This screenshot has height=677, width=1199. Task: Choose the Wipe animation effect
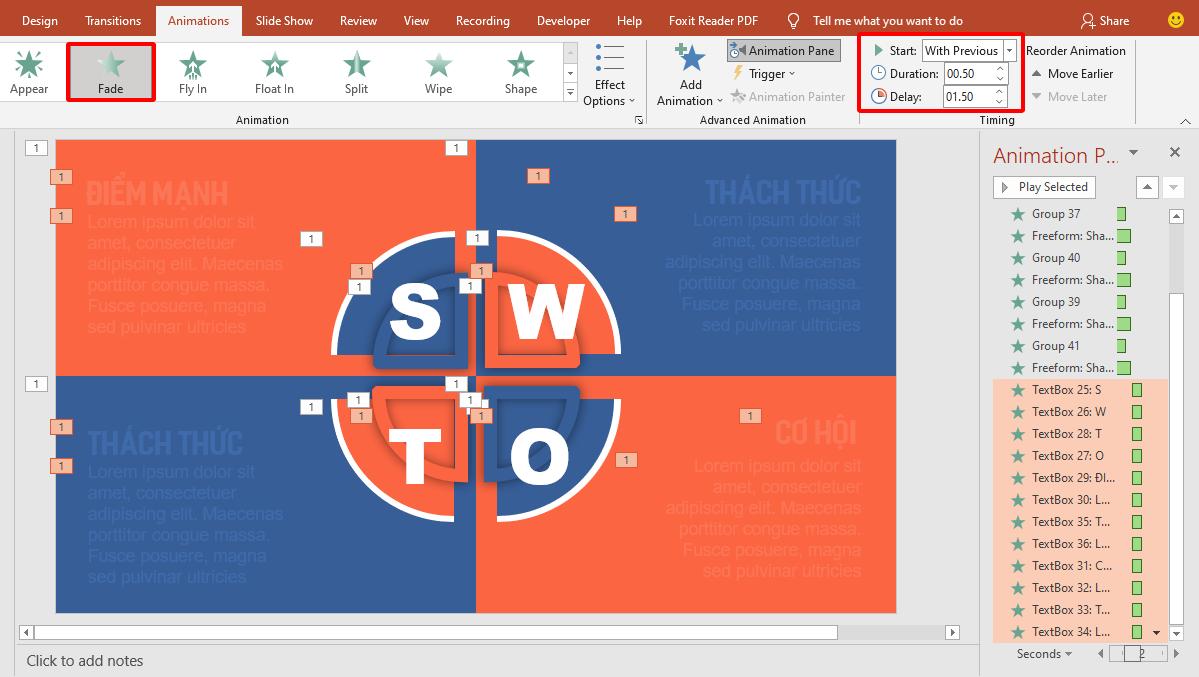(x=438, y=70)
